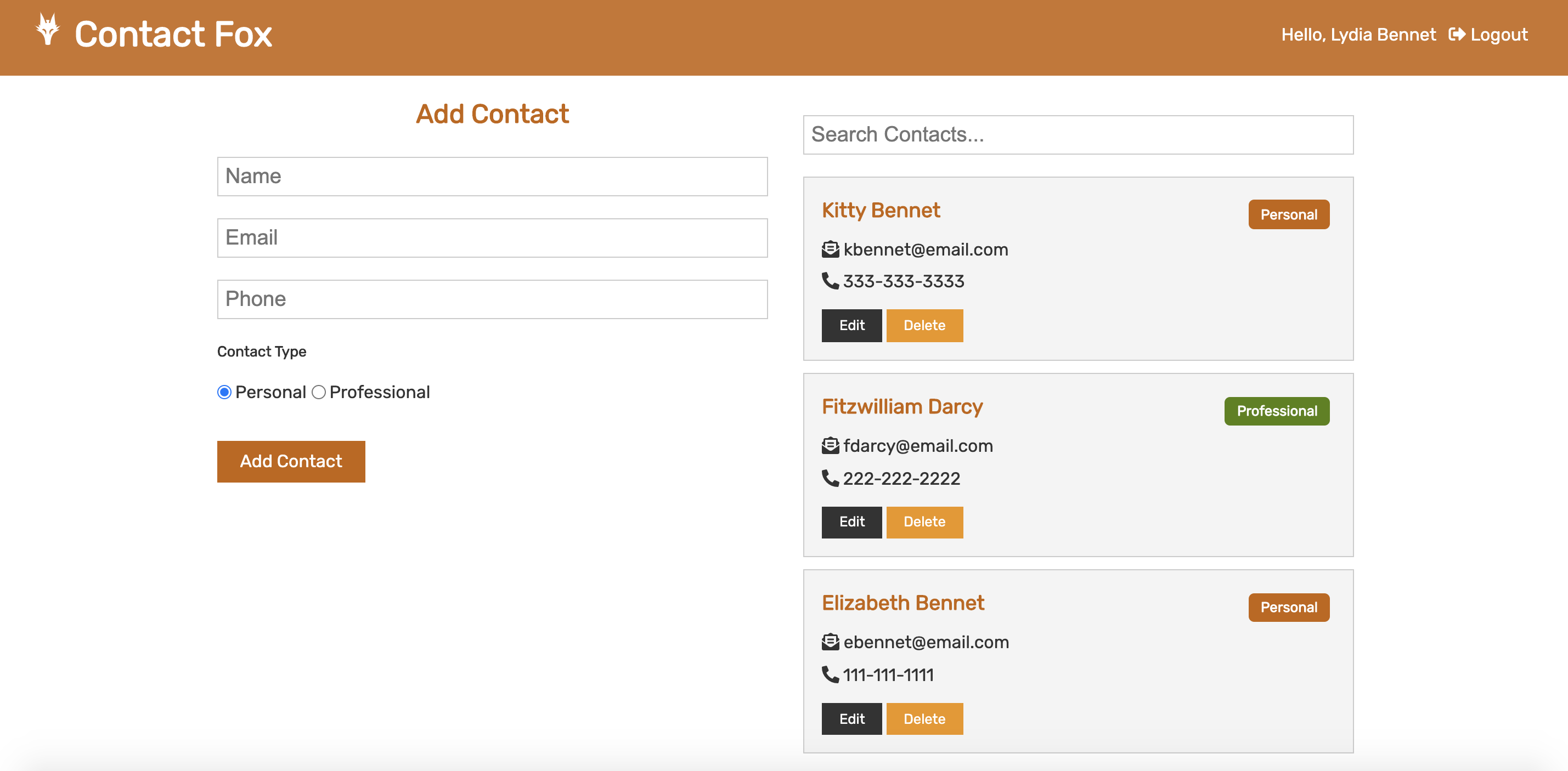Click Kitty Bennet's email envelope icon
The width and height of the screenshot is (1568, 771).
pyautogui.click(x=830, y=250)
